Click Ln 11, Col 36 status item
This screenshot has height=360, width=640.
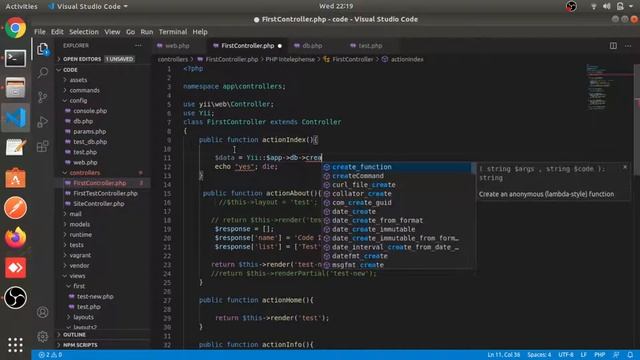[x=503, y=355]
